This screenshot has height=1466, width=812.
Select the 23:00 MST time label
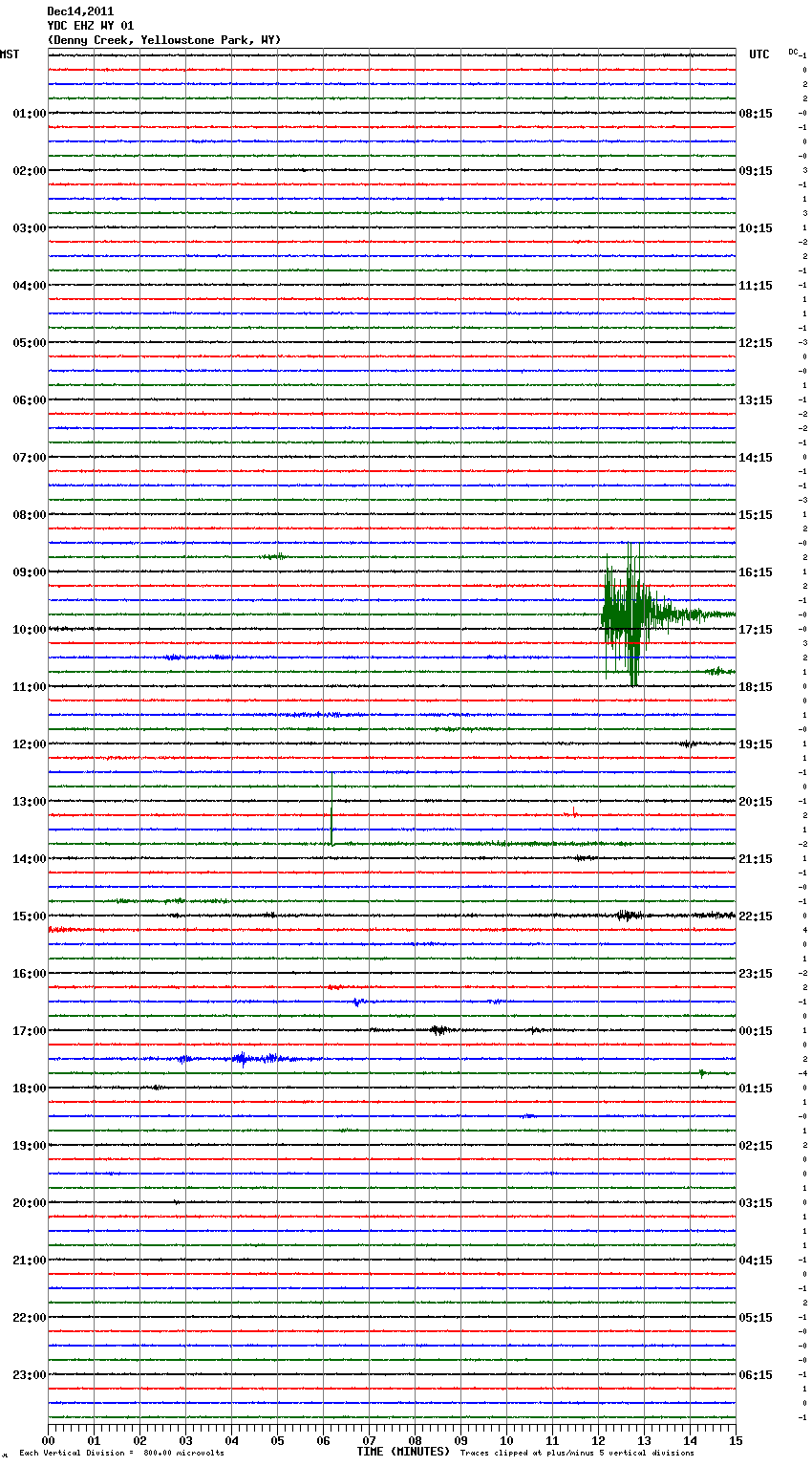click(x=29, y=1375)
